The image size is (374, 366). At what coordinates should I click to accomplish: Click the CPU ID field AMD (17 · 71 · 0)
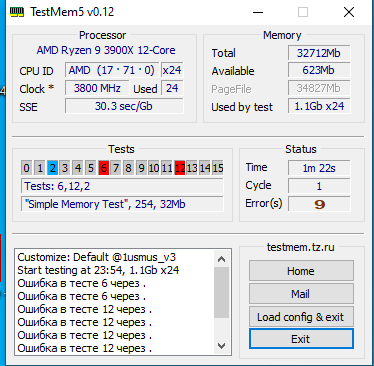point(112,70)
